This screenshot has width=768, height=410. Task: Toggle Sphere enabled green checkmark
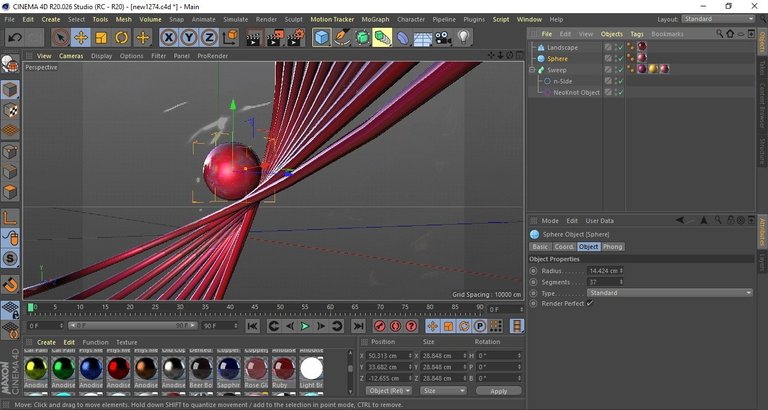coord(621,59)
